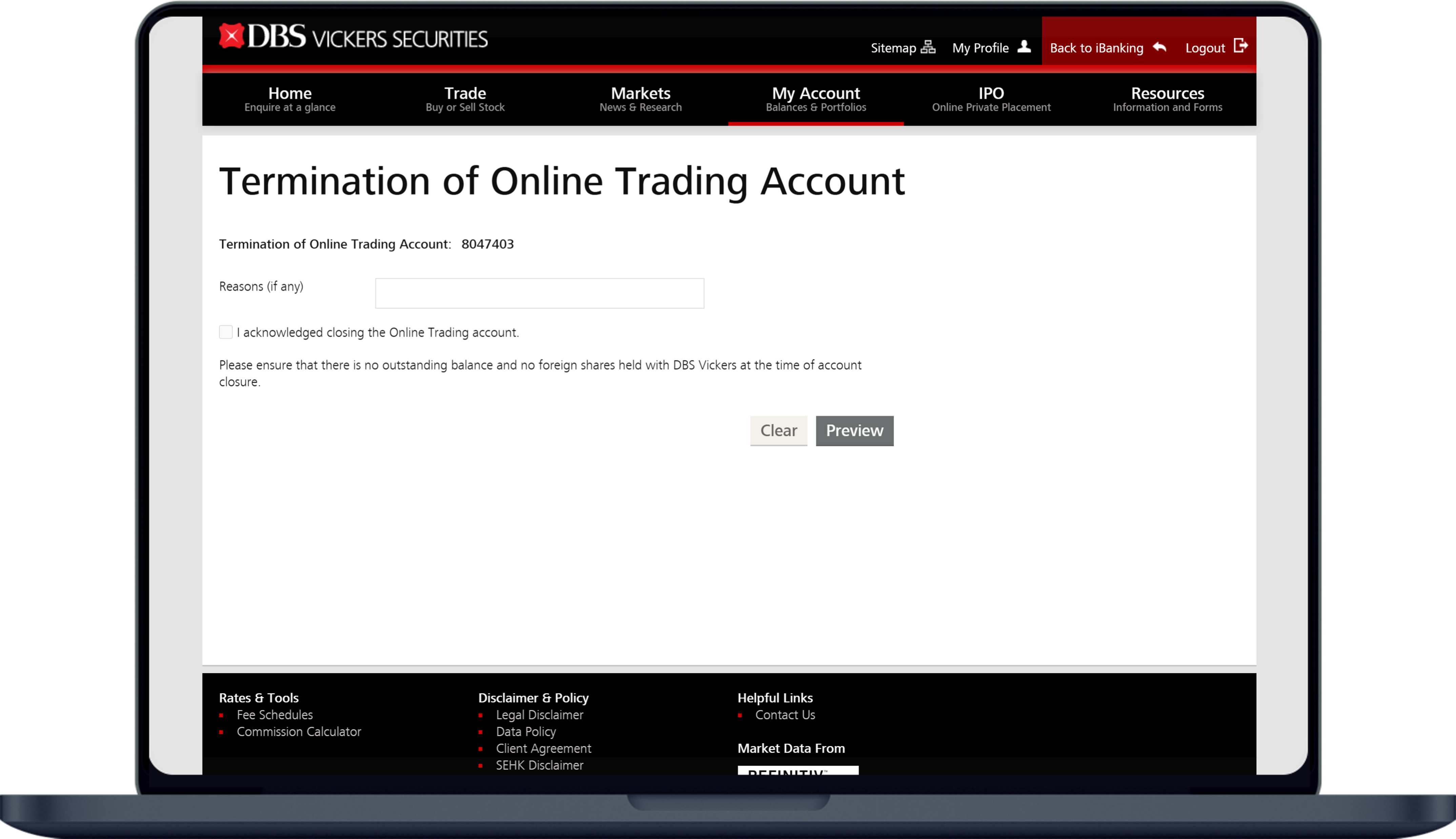1456x839 pixels.
Task: Navigate to IPO Online Private Placement
Action: point(991,99)
